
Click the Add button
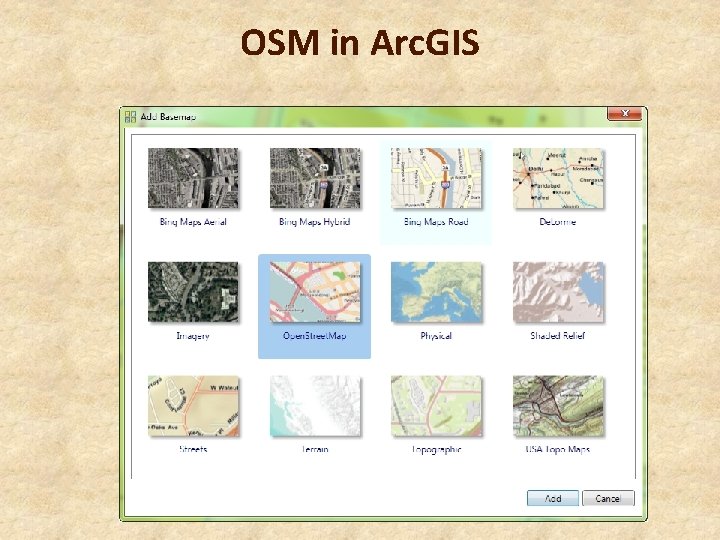point(553,498)
